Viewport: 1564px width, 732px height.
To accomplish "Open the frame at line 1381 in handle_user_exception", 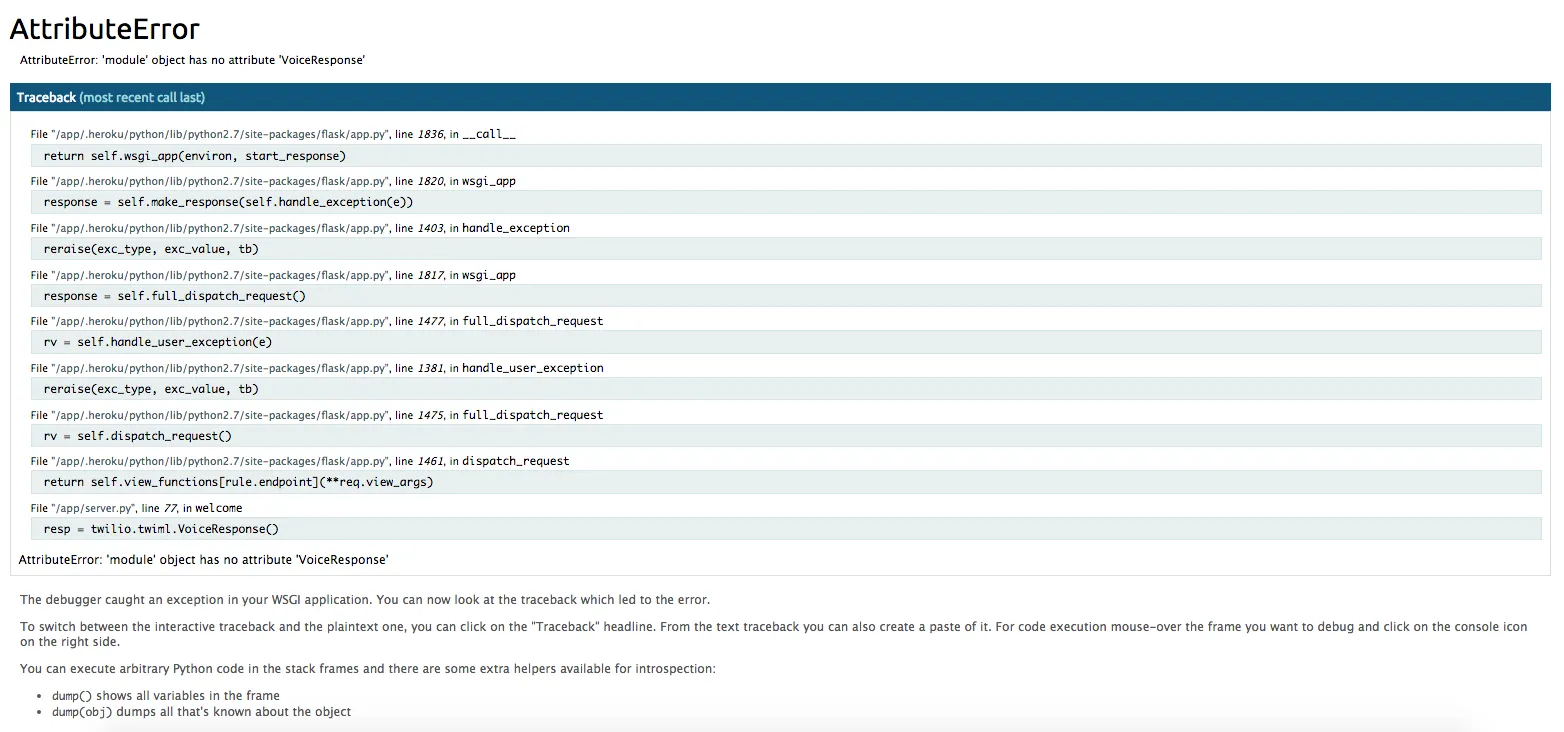I will coord(317,368).
